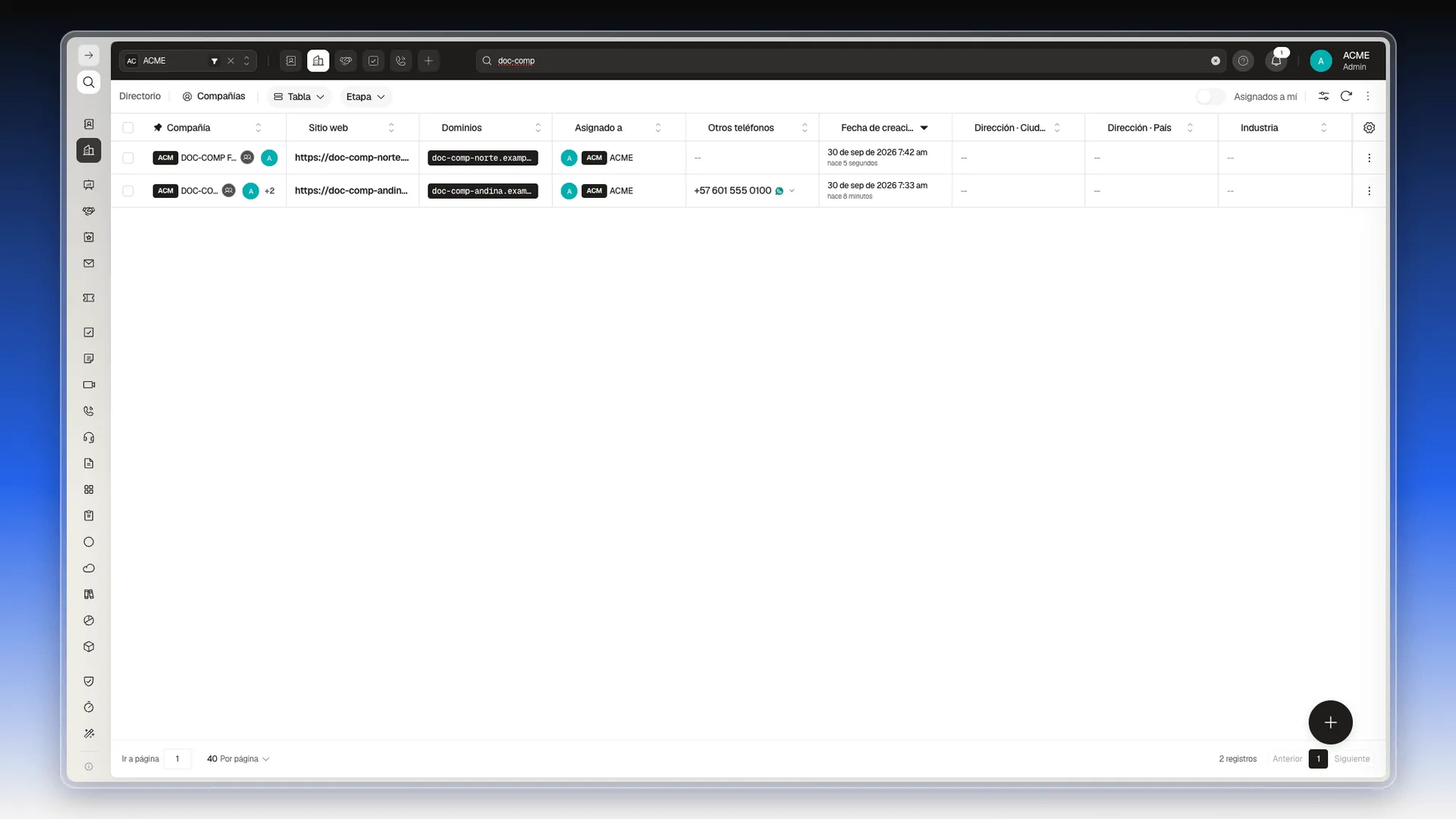Sort by the Dominios column
Screen dimensions: 1456x819
click(538, 127)
